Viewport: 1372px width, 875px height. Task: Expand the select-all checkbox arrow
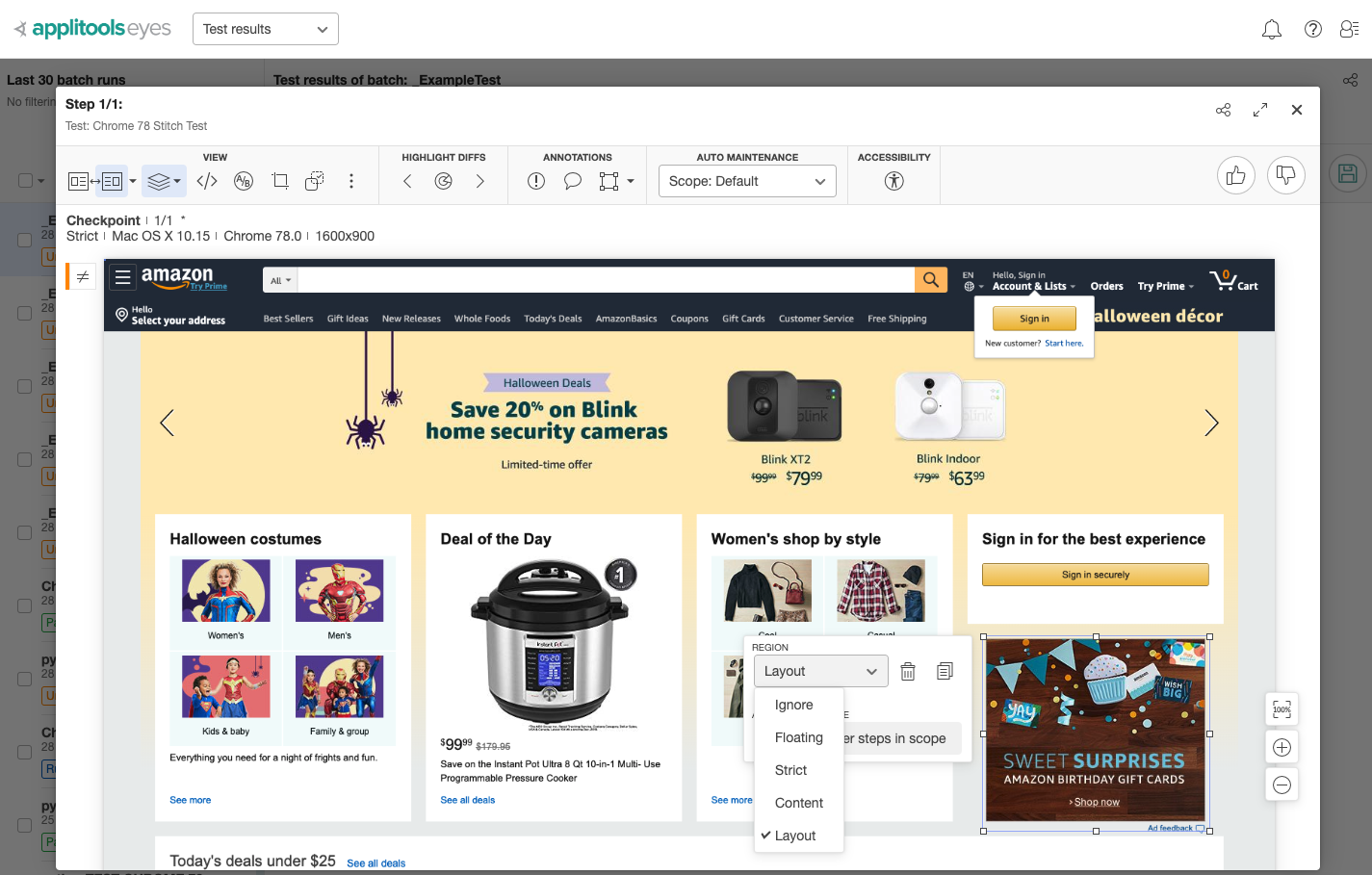[41, 181]
